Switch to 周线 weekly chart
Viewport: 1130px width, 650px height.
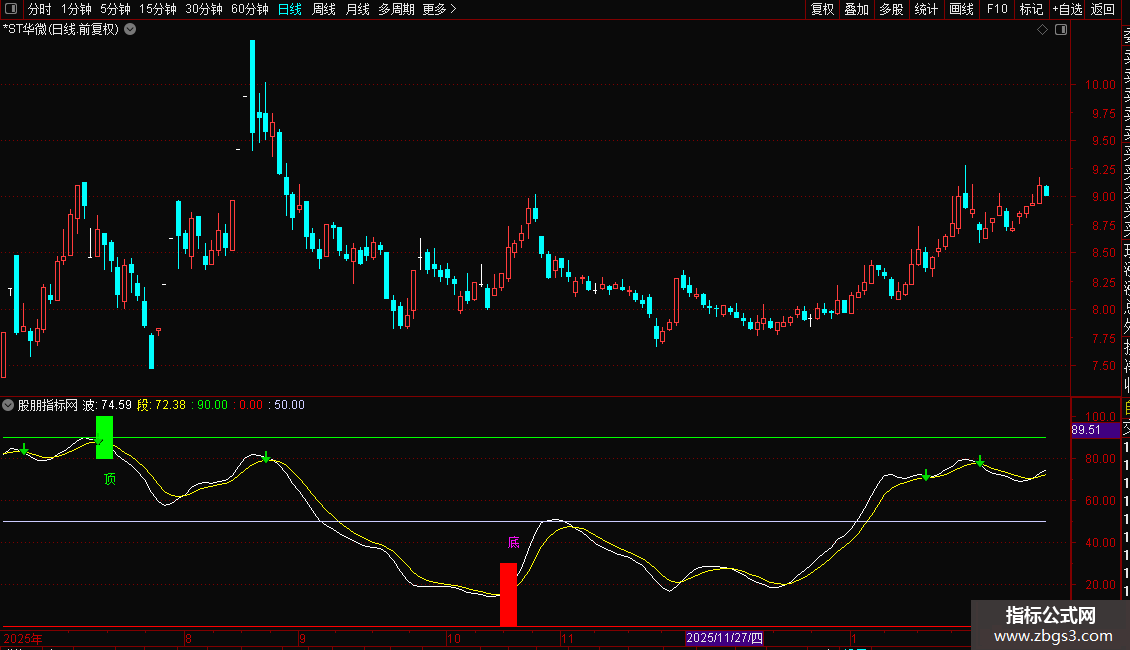(x=324, y=9)
